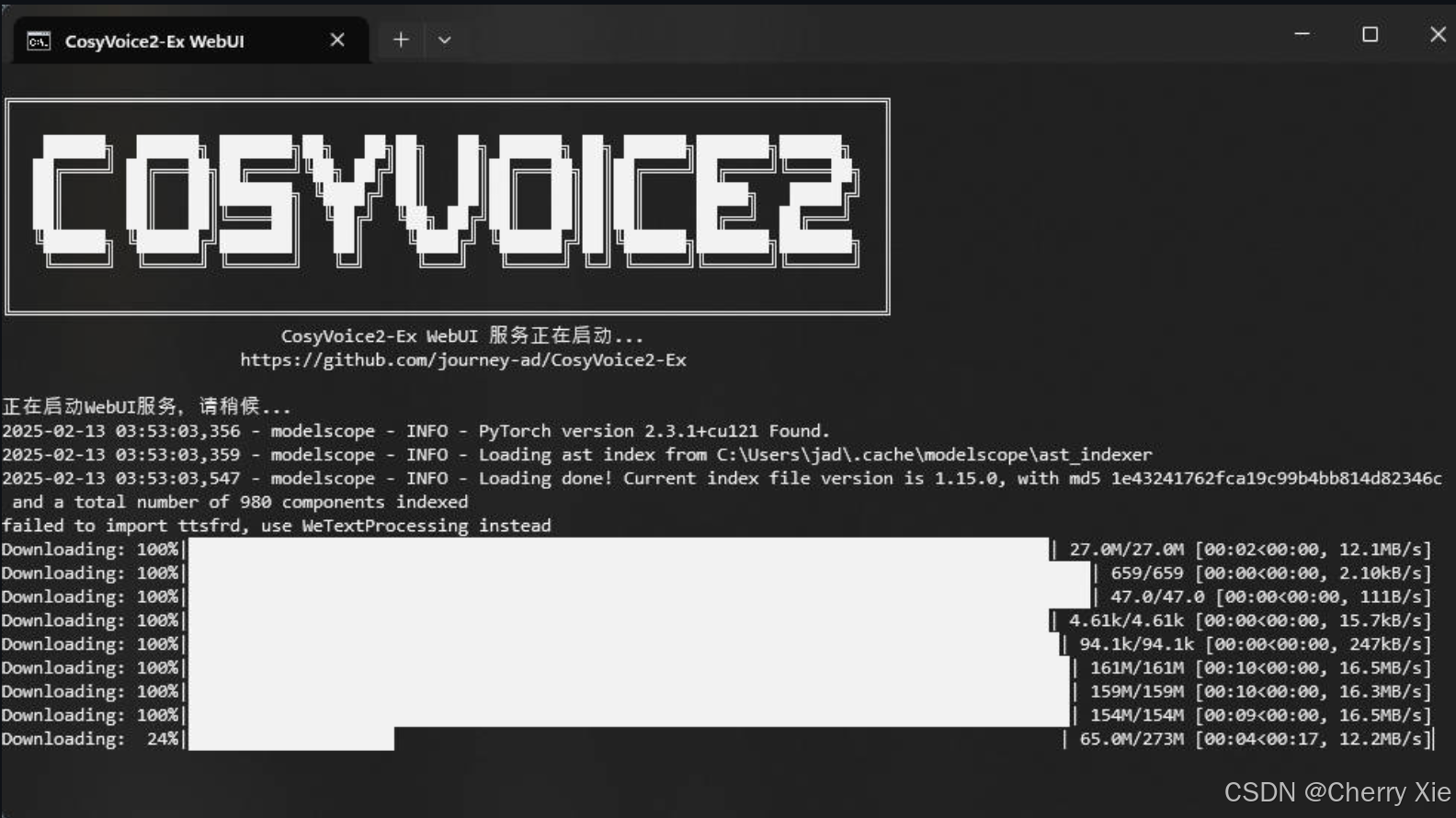Click the '65.0M/273M' download stats

[x=1256, y=739]
